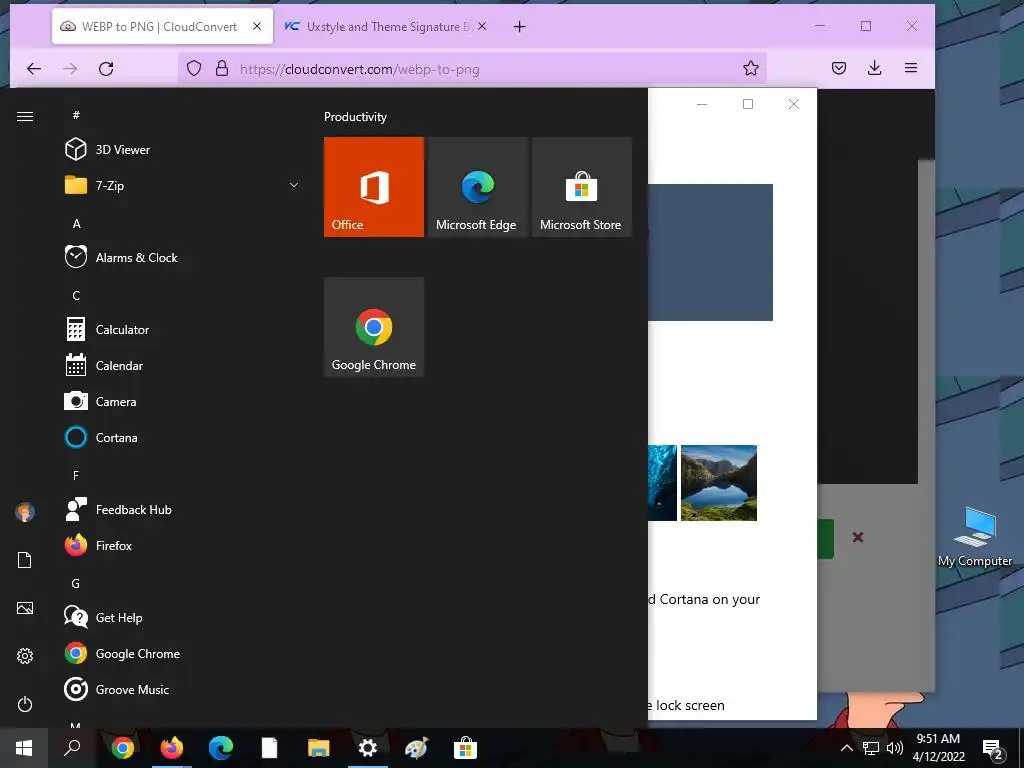The image size is (1024, 768).
Task: Open Edge from the taskbar
Action: (x=221, y=748)
